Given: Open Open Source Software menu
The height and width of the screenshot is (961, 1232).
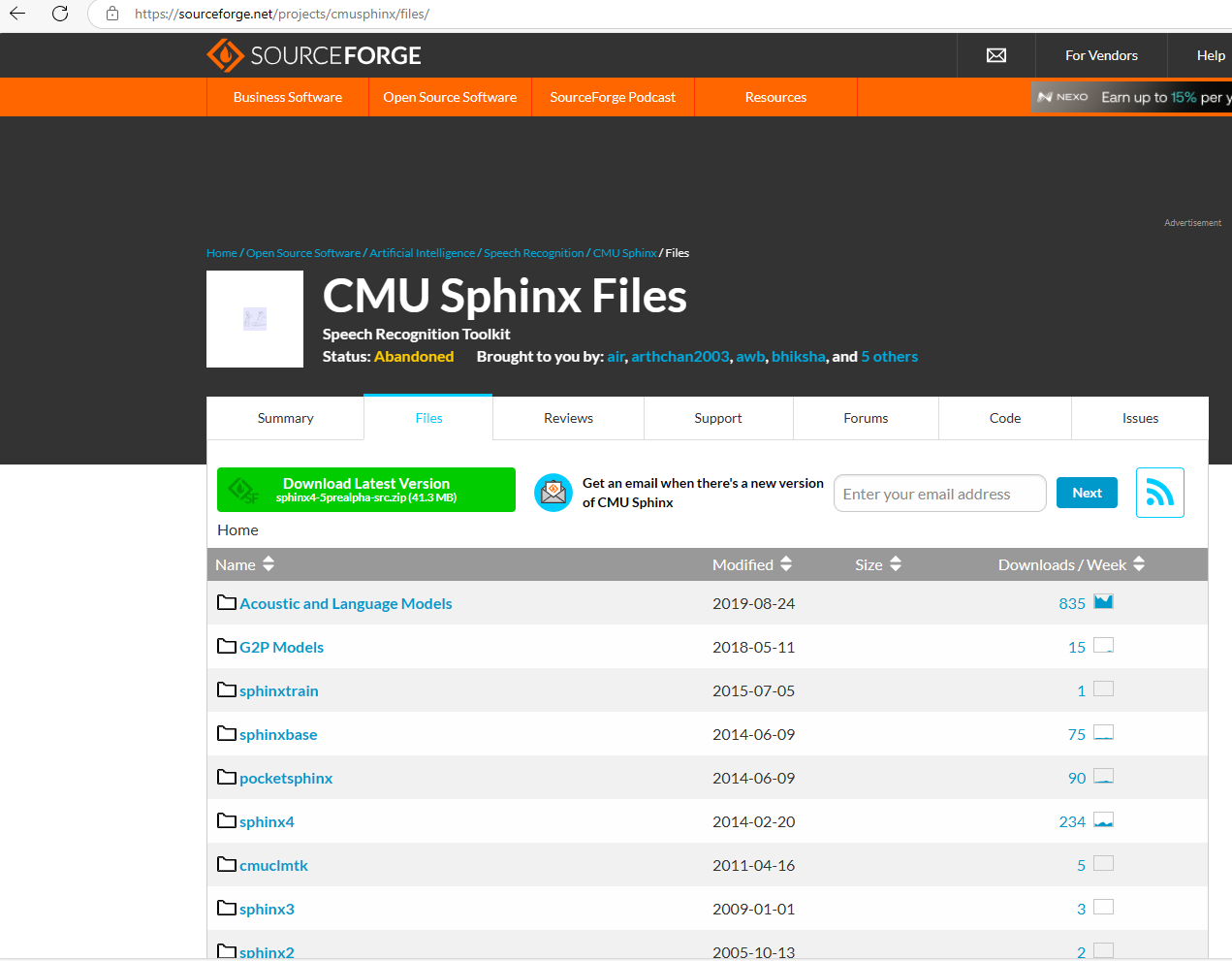Looking at the screenshot, I should tap(450, 97).
